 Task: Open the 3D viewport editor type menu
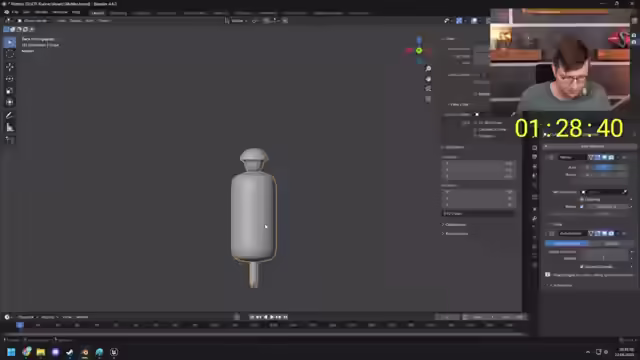click(x=8, y=20)
